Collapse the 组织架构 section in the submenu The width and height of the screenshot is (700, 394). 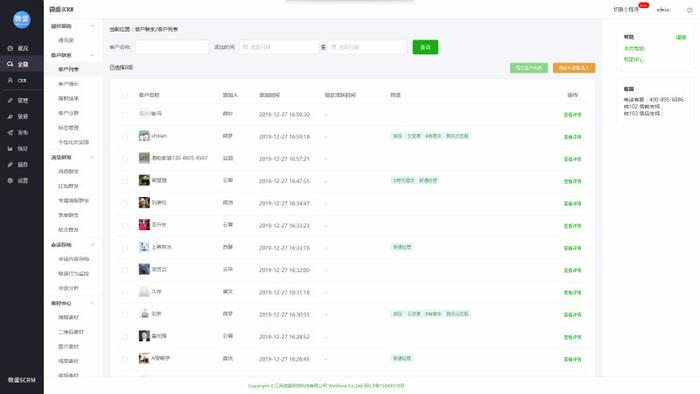click(x=92, y=26)
